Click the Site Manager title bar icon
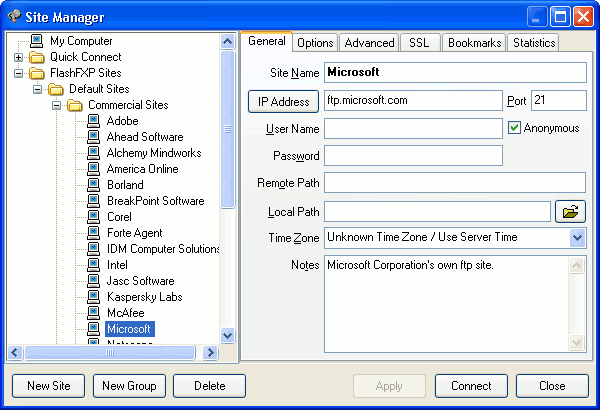Viewport: 600px width, 410px height. click(x=14, y=16)
